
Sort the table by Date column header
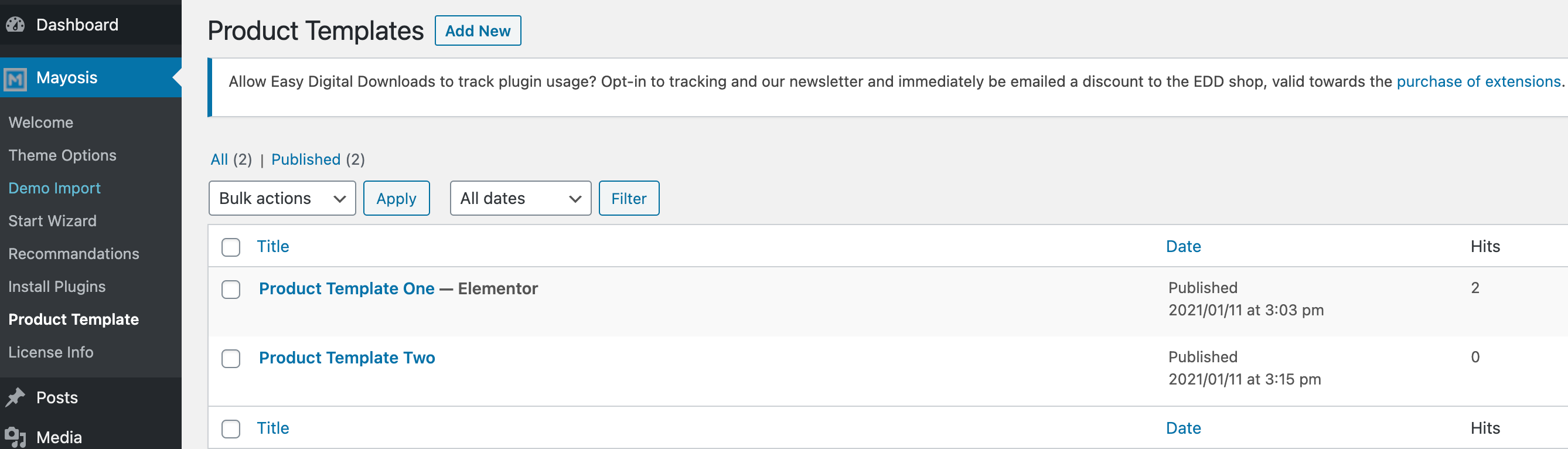1183,246
